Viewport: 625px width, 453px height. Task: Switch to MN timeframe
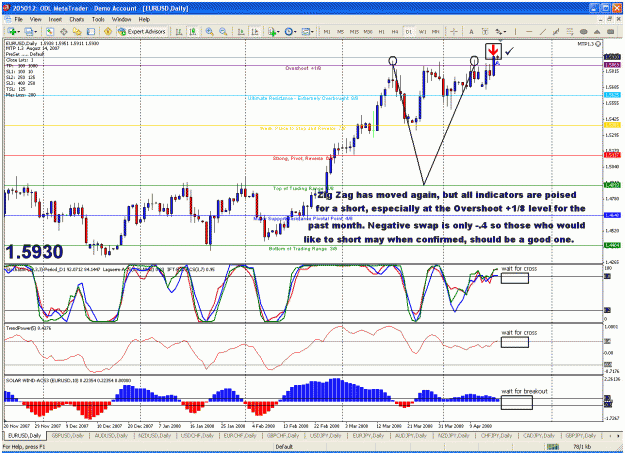436,32
